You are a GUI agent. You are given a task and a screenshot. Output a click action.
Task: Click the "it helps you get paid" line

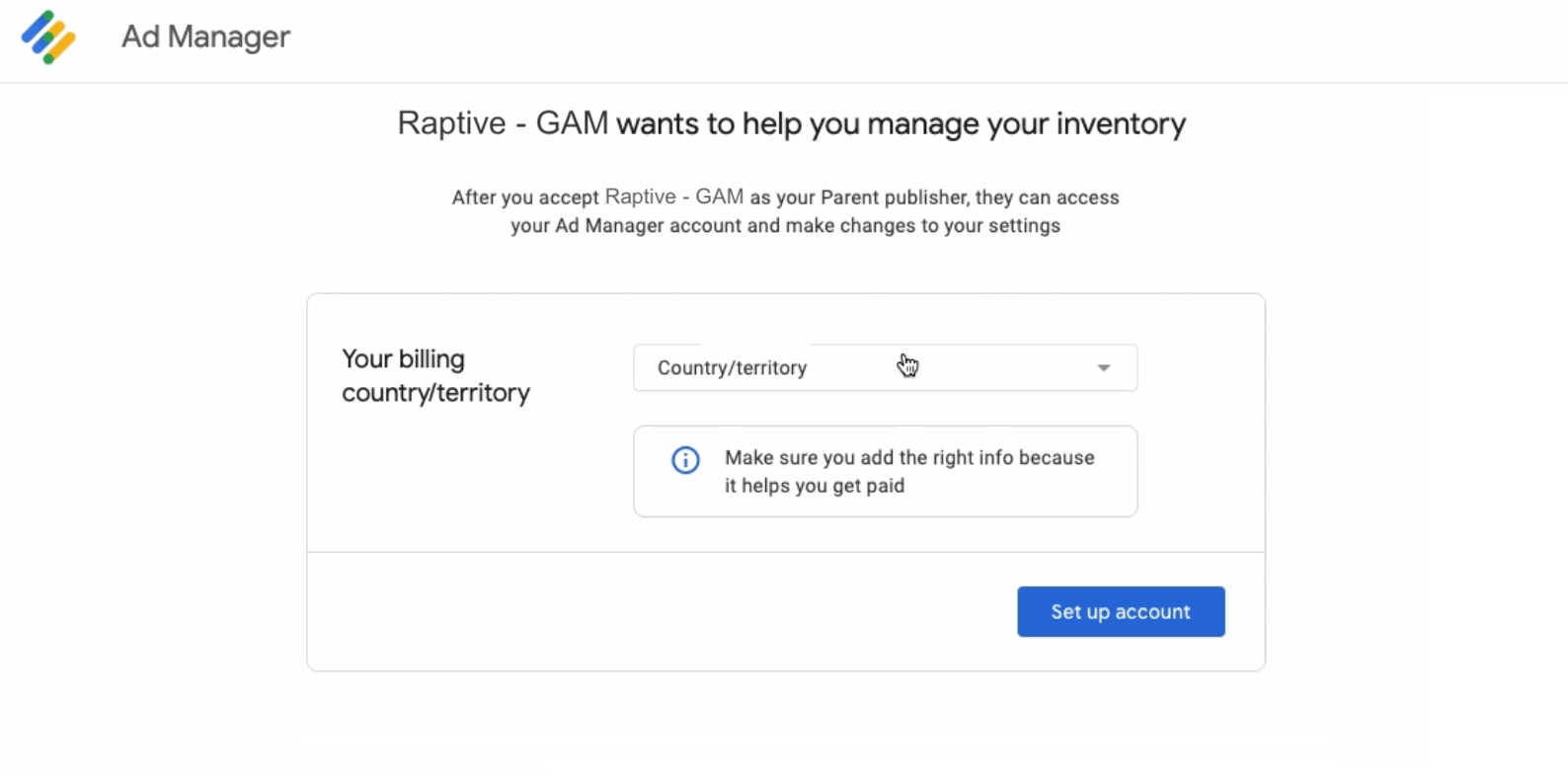pos(815,486)
